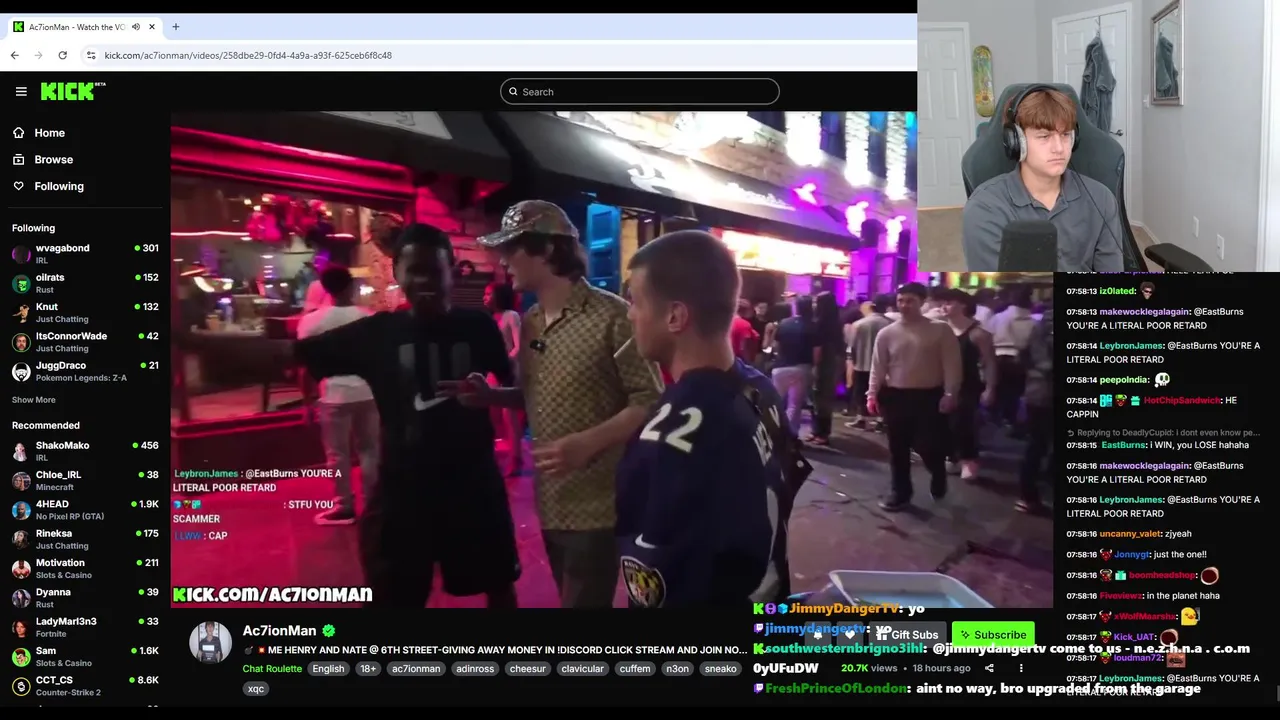Click the Subscribe button
The image size is (1280, 720).
tap(993, 635)
